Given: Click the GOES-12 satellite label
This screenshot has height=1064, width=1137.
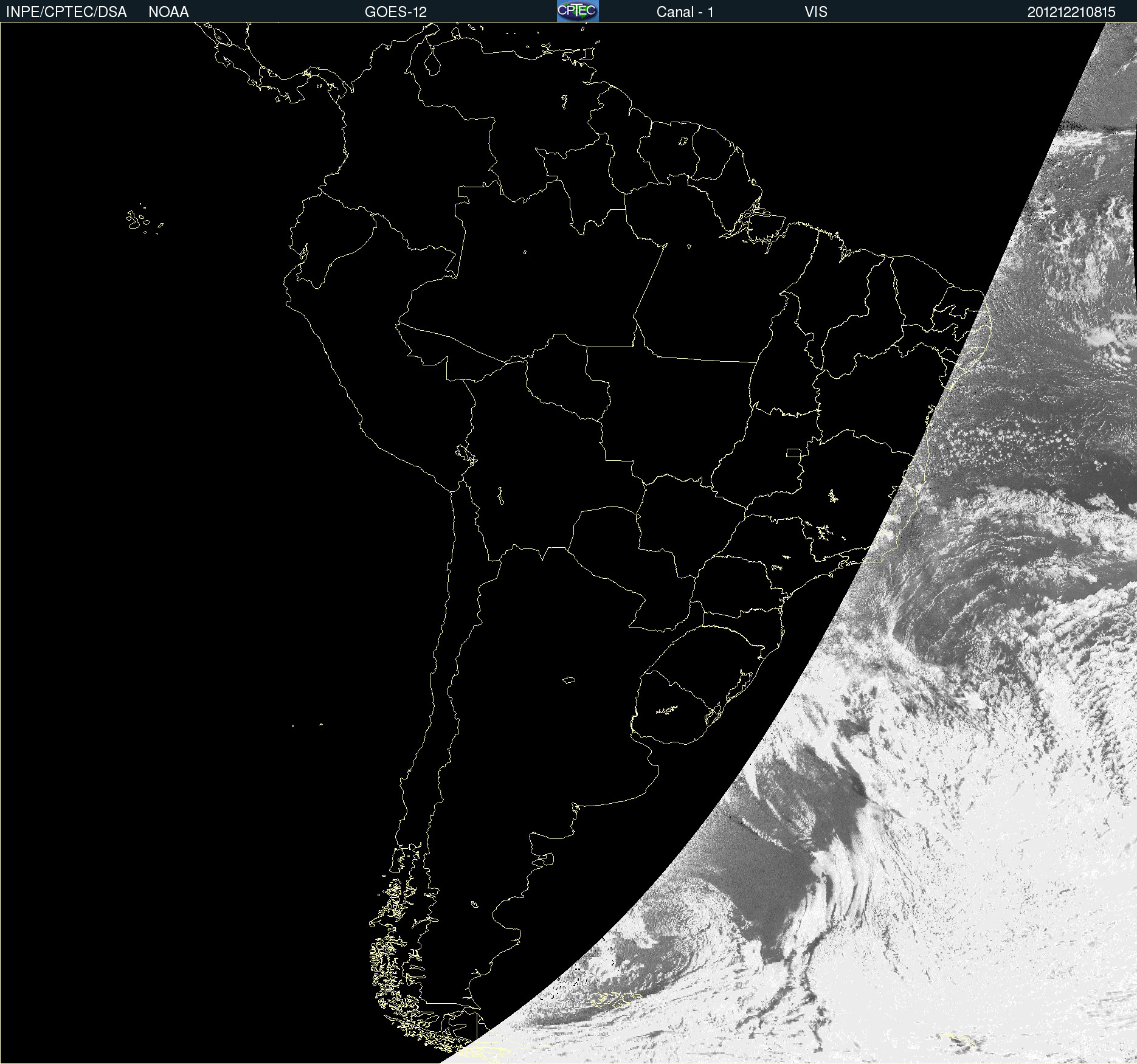Looking at the screenshot, I should click(x=396, y=12).
